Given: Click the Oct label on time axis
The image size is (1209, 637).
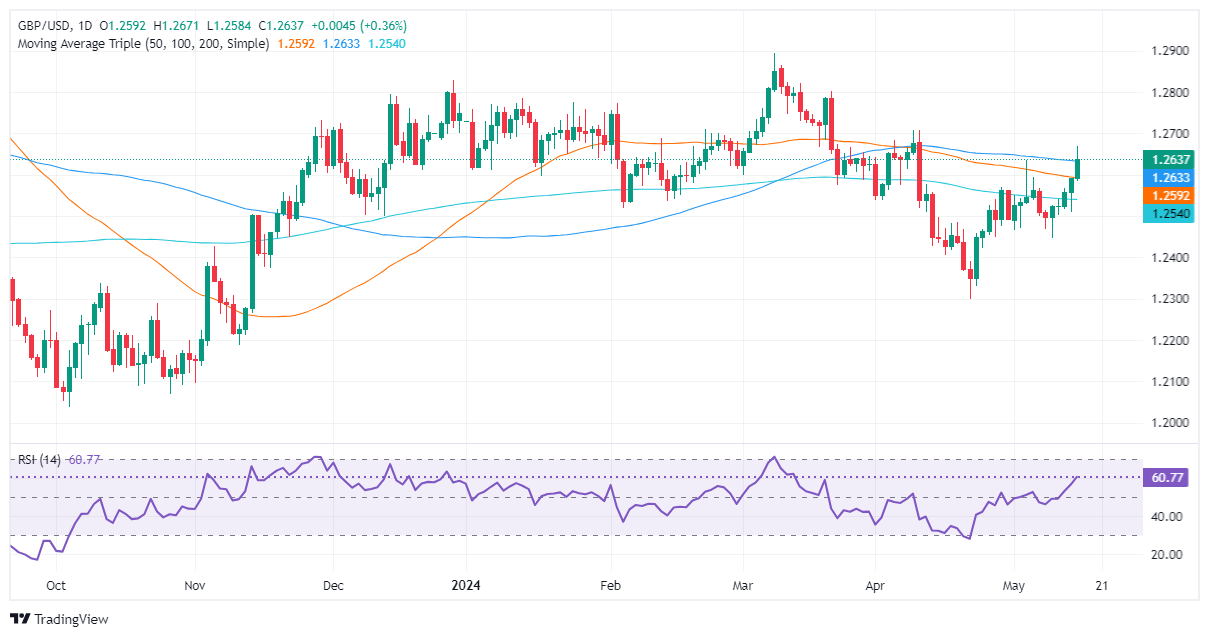Looking at the screenshot, I should click(x=56, y=586).
